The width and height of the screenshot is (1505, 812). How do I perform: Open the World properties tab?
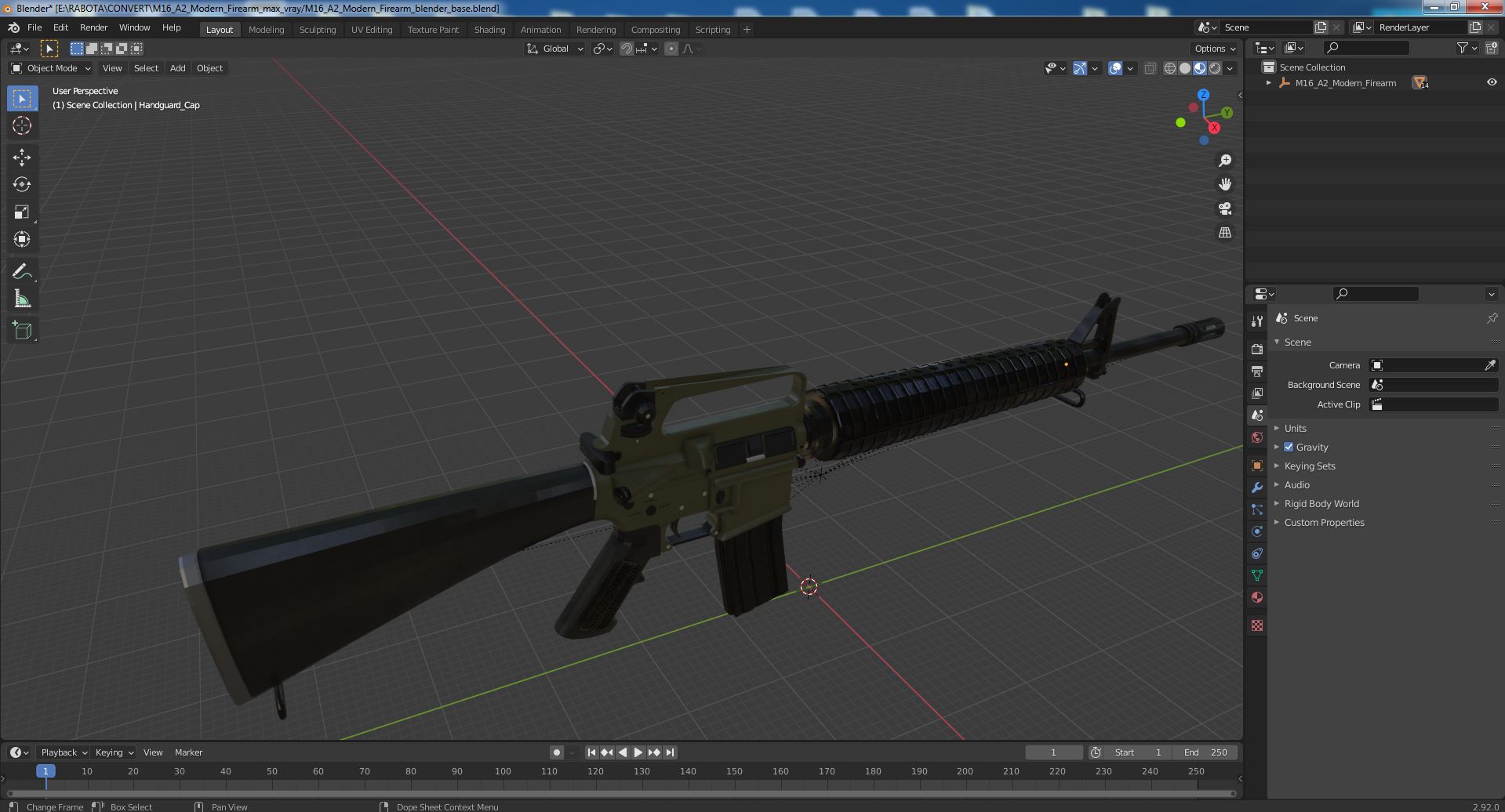[1257, 437]
